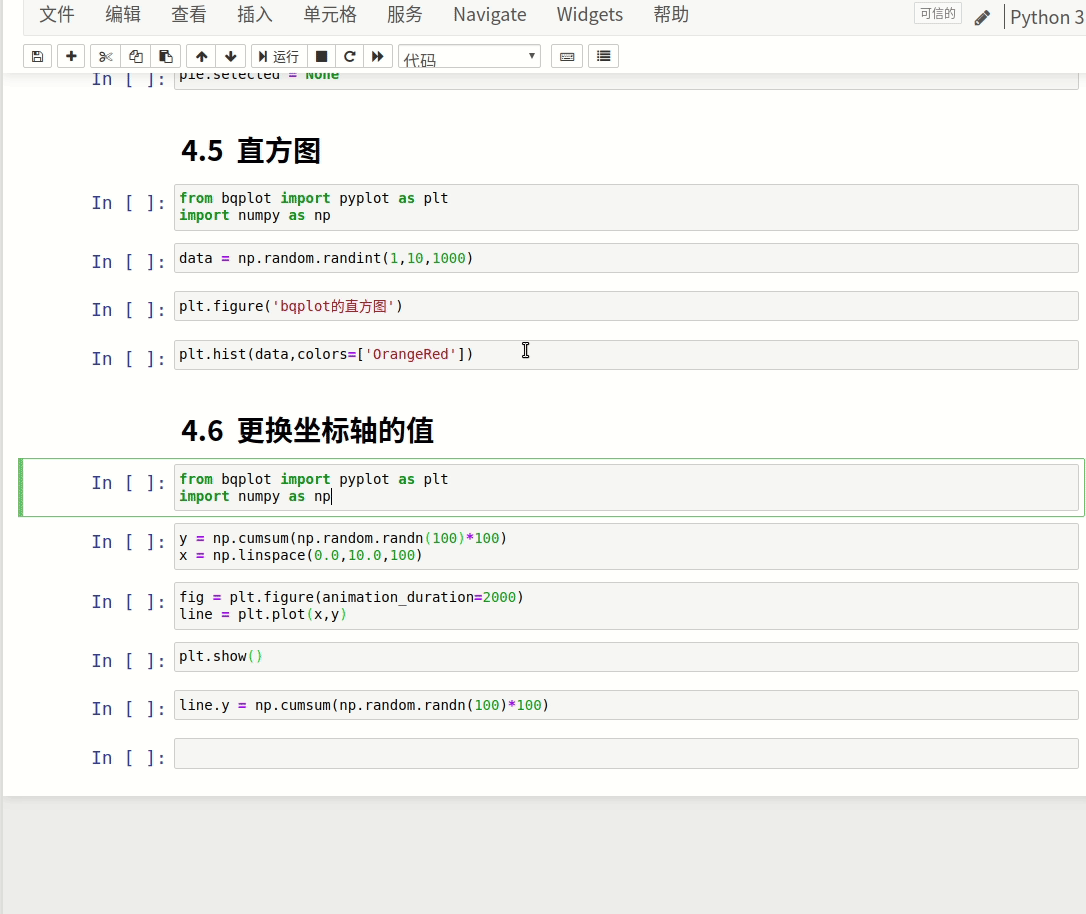Image resolution: width=1086 pixels, height=914 pixels.
Task: Open the Widgets menu
Action: (x=589, y=15)
